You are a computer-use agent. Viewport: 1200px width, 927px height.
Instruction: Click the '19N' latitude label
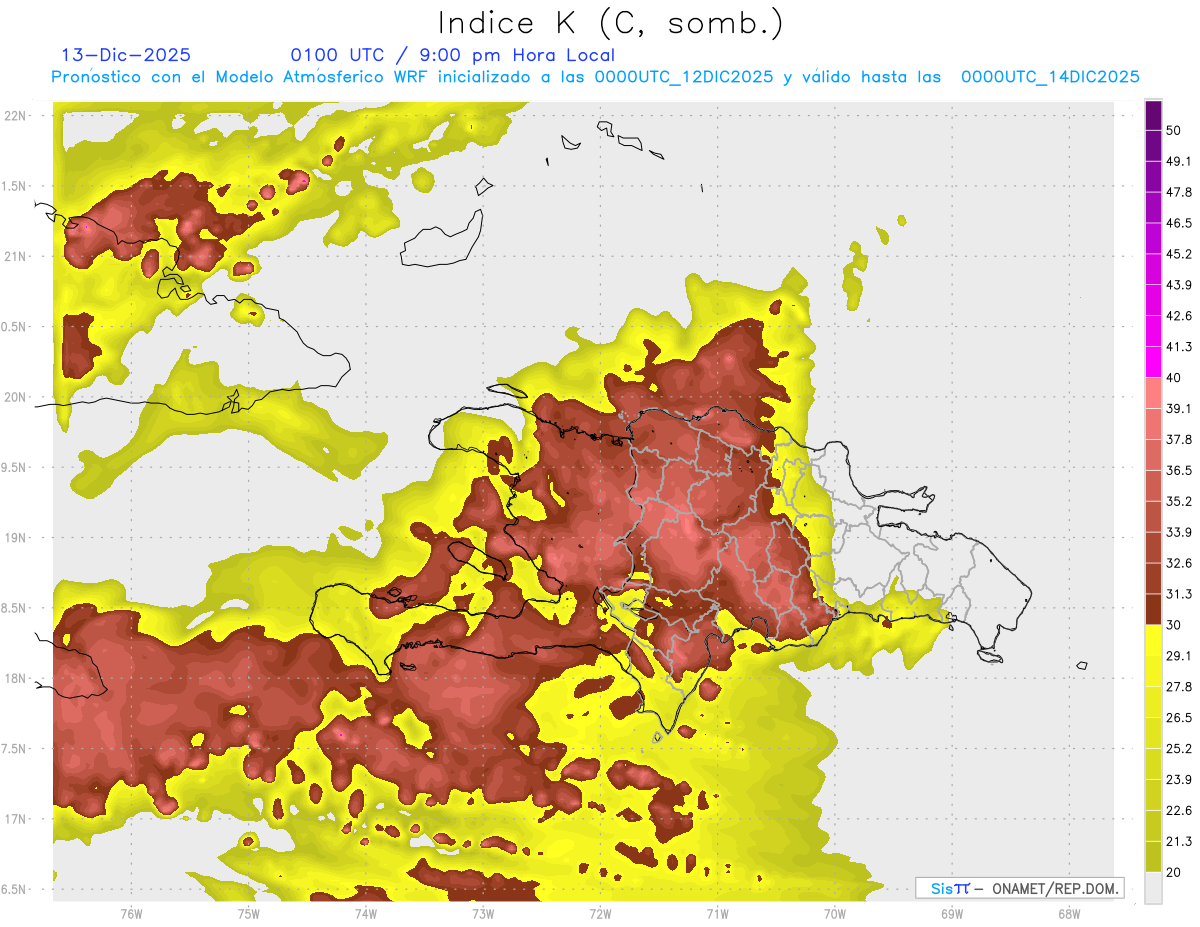click(x=17, y=537)
